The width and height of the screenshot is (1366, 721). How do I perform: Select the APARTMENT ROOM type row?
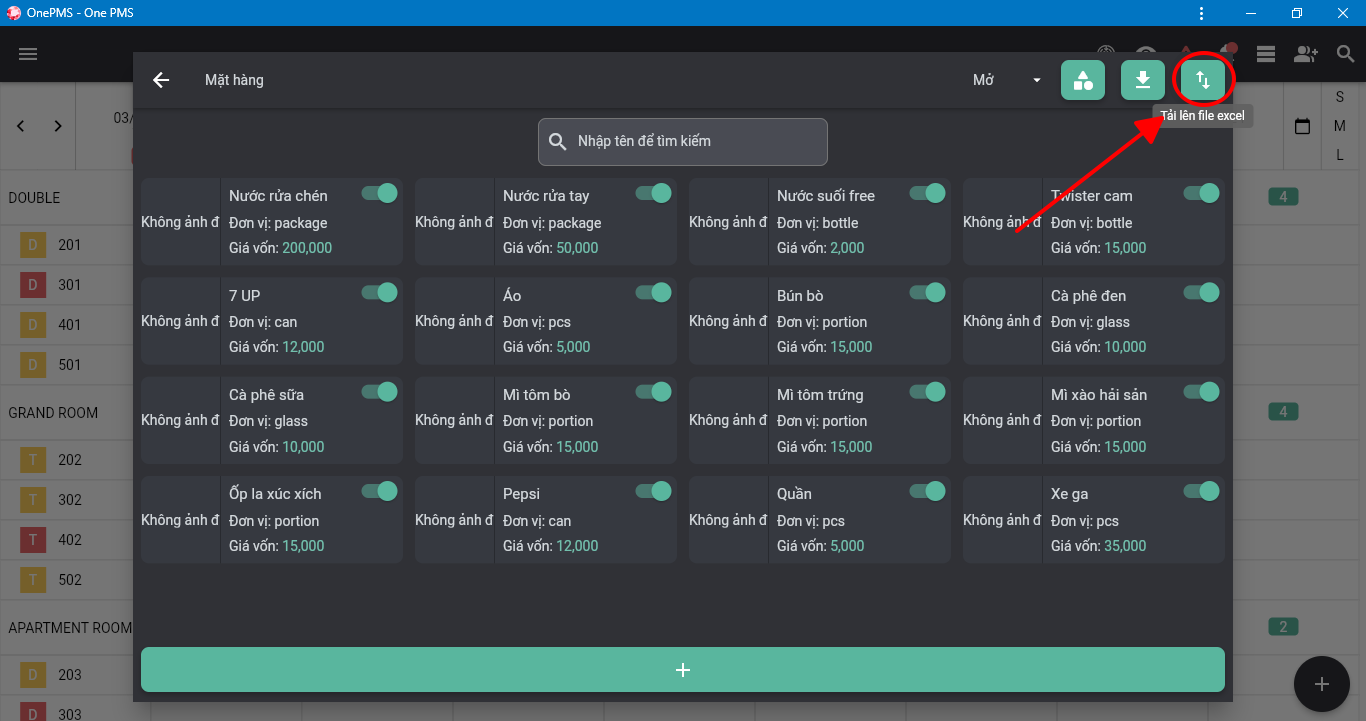(x=70, y=628)
